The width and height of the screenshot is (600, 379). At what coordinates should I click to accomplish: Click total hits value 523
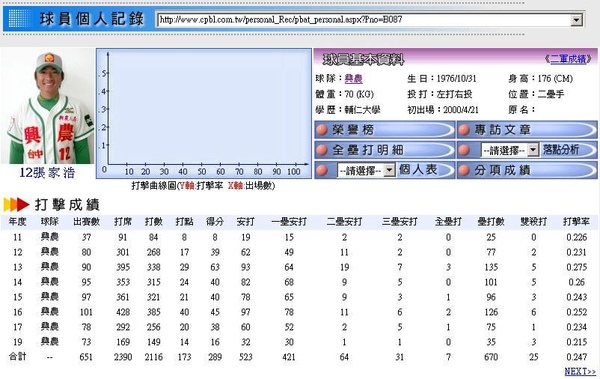pos(246,357)
